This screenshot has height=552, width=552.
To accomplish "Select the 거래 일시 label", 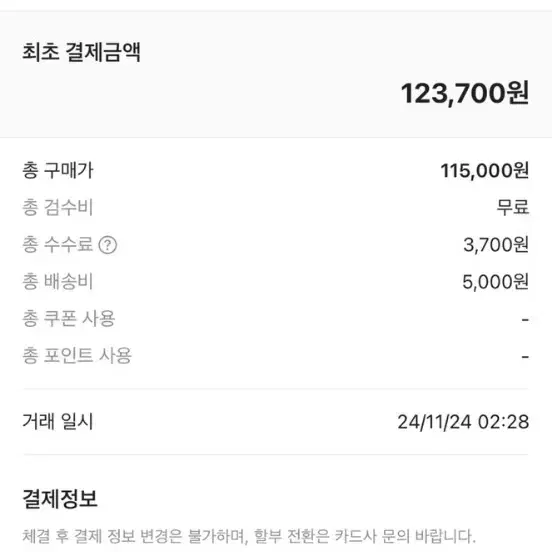I will coord(58,421).
